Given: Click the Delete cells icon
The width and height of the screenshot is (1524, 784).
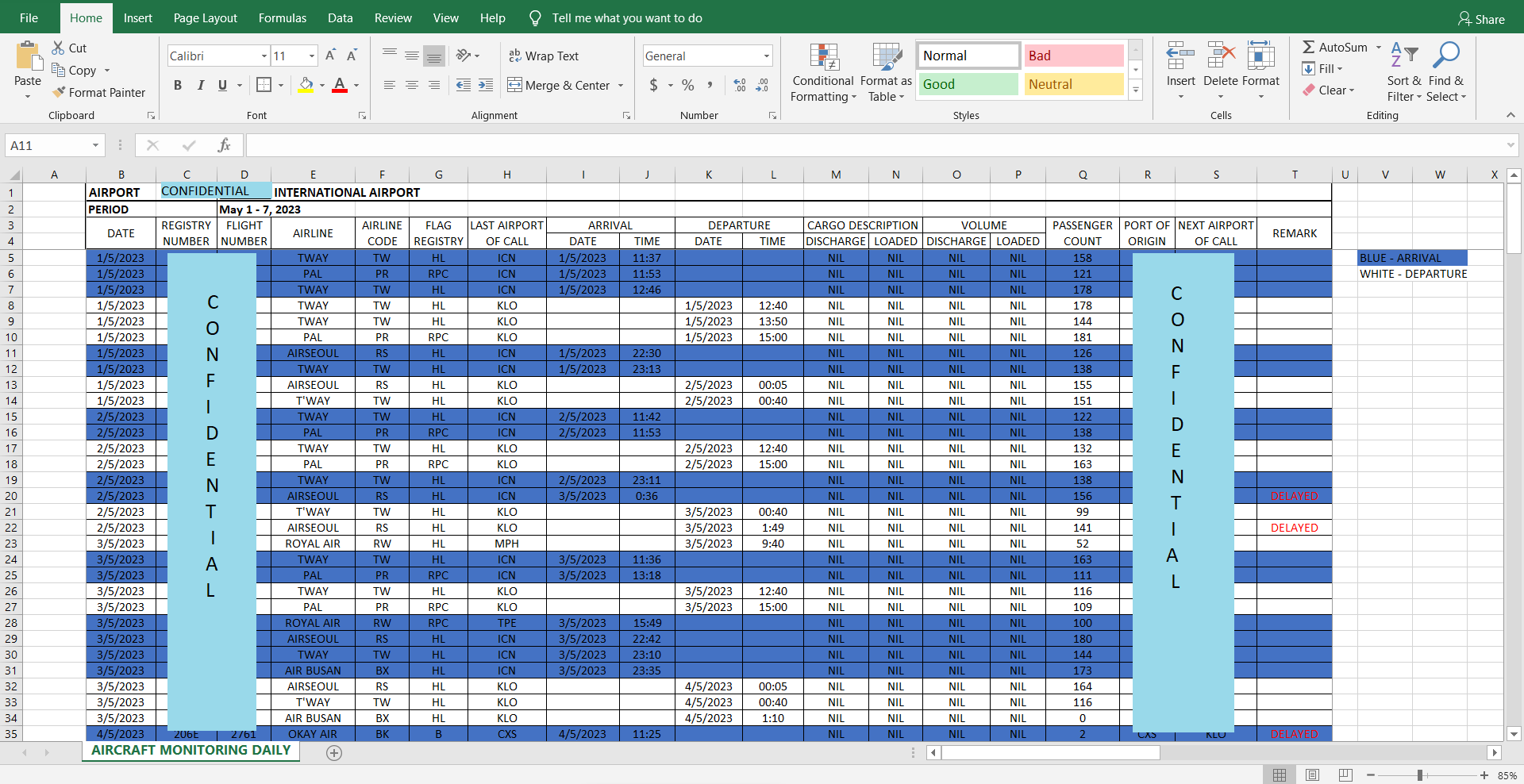Looking at the screenshot, I should [1221, 56].
